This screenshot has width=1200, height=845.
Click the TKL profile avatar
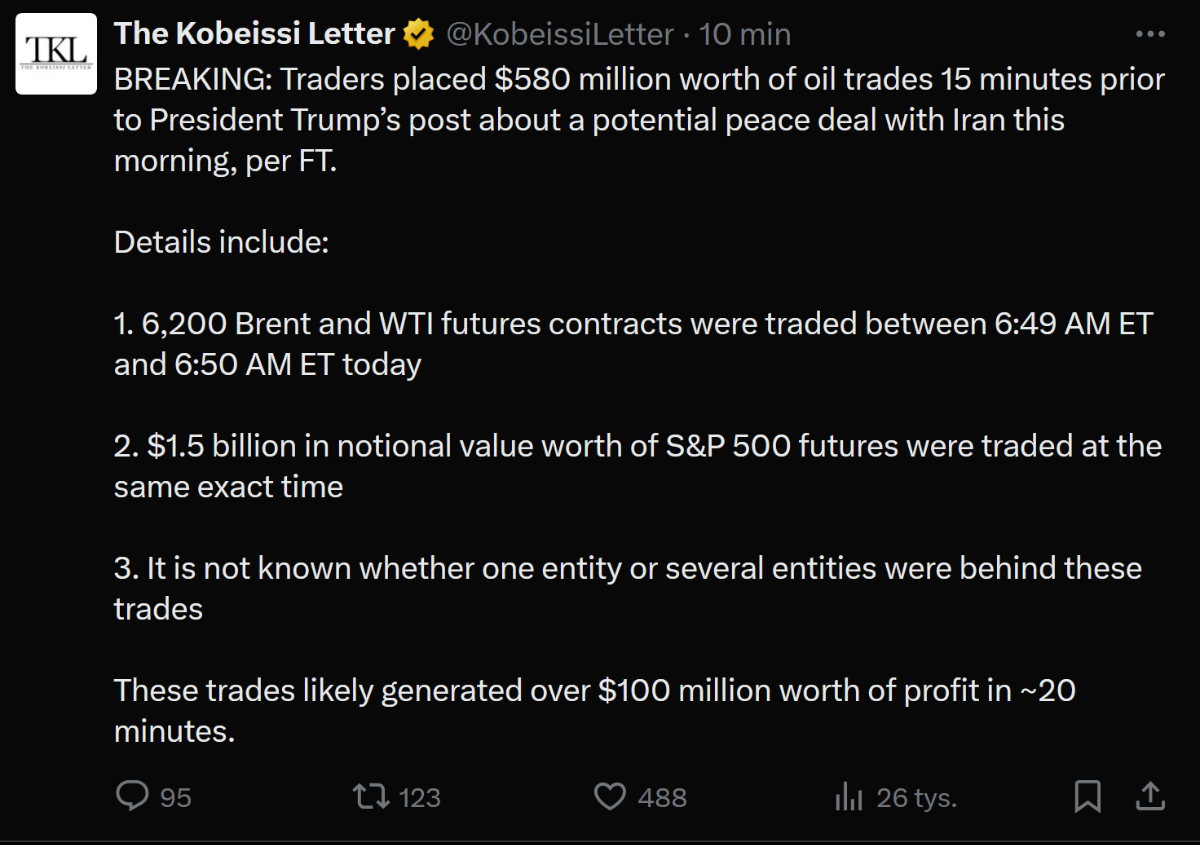[x=55, y=54]
